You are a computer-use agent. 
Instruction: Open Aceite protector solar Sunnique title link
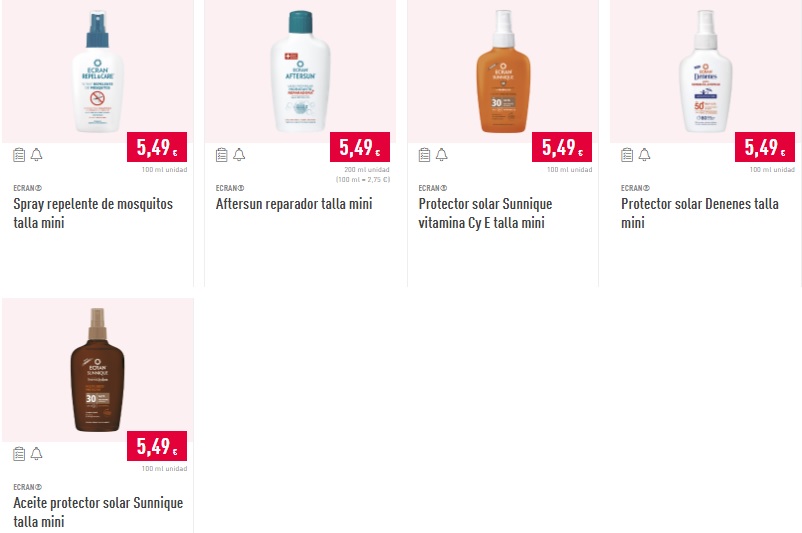[98, 512]
